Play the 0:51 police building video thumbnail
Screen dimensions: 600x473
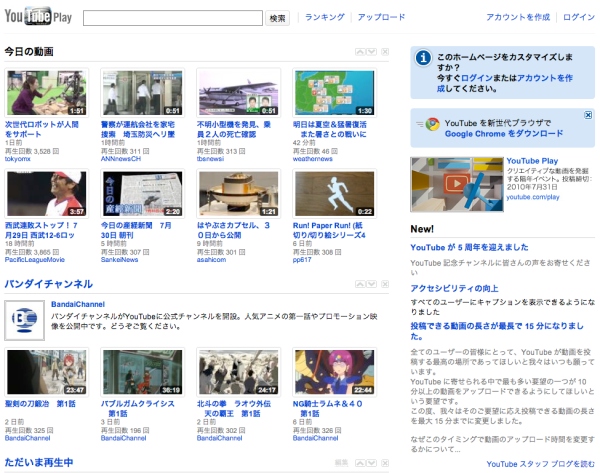point(142,93)
